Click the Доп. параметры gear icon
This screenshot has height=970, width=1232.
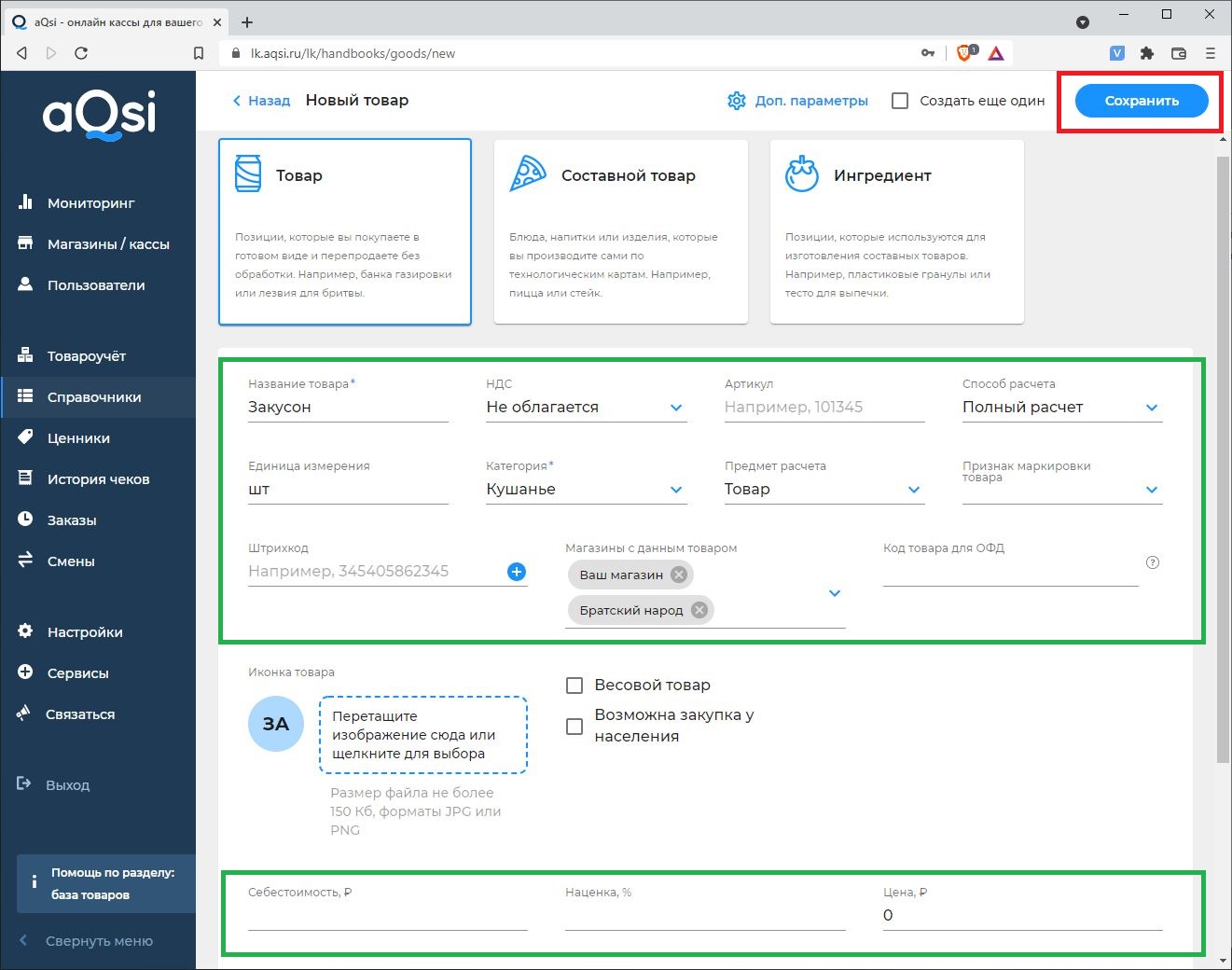(x=737, y=101)
